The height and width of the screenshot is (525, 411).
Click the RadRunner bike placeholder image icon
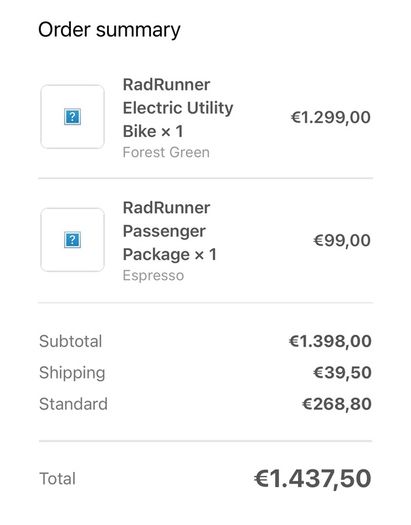pyautogui.click(x=72, y=117)
